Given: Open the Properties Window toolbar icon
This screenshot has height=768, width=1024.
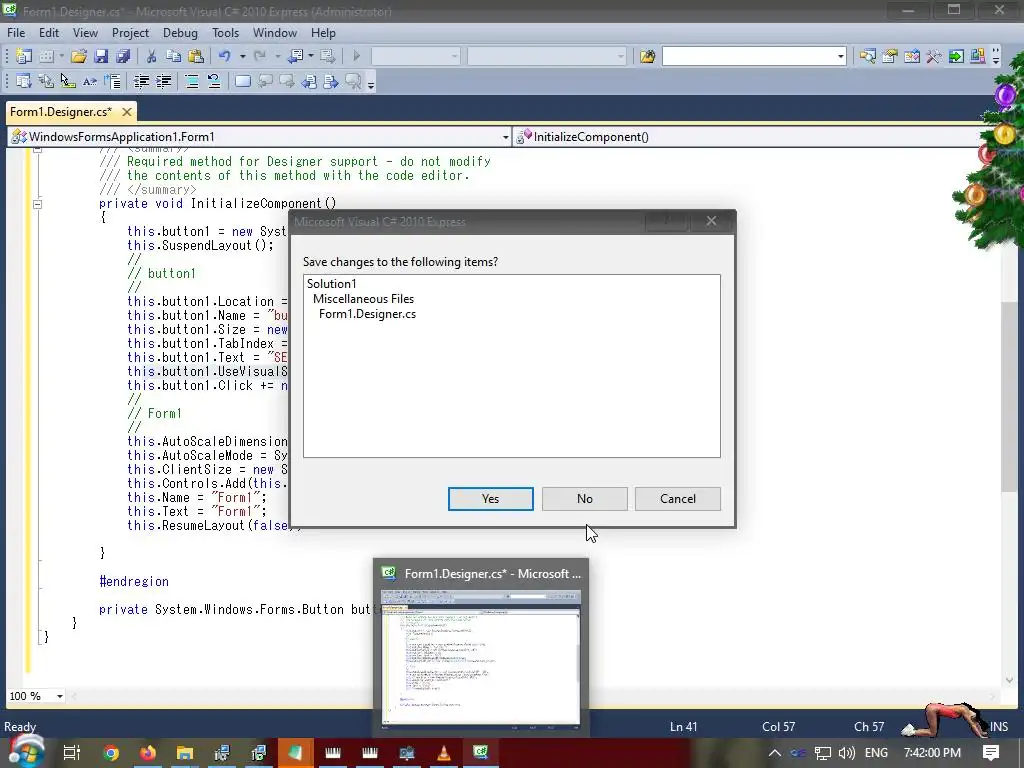Looking at the screenshot, I should pos(889,56).
